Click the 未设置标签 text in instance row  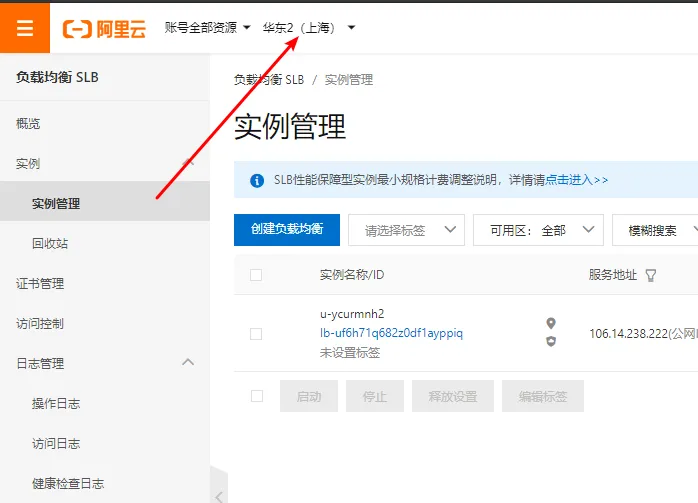(x=350, y=353)
